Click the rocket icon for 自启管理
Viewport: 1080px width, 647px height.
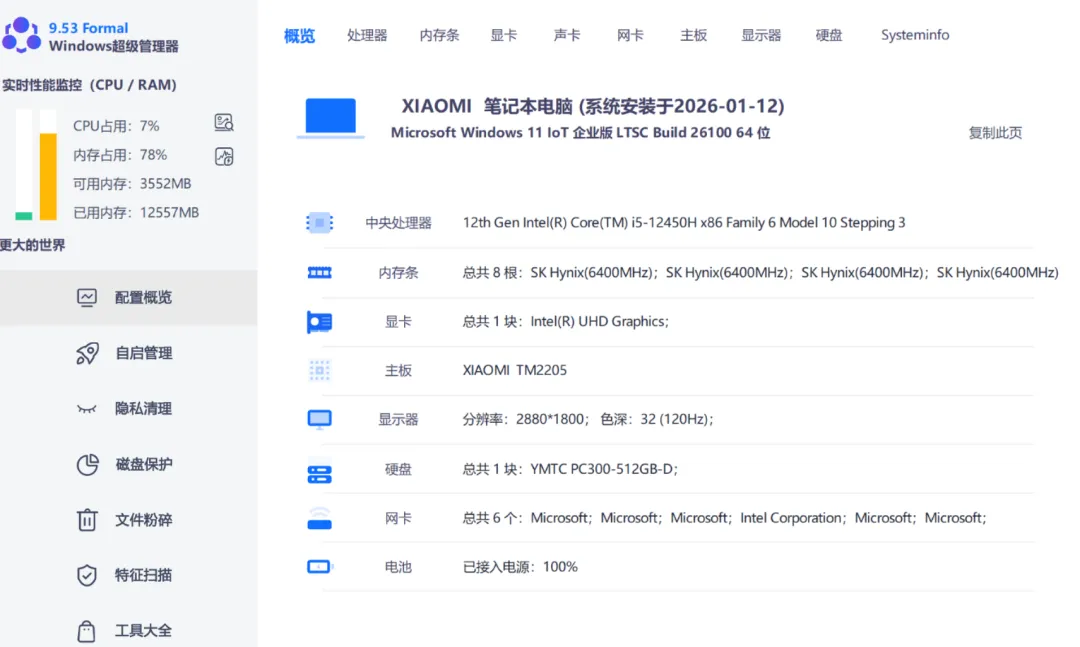click(87, 353)
